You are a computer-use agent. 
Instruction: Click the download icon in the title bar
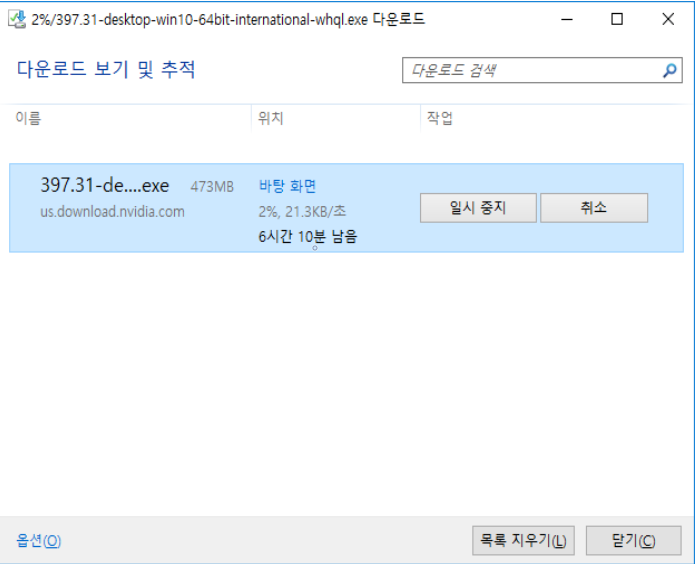pyautogui.click(x=17, y=19)
